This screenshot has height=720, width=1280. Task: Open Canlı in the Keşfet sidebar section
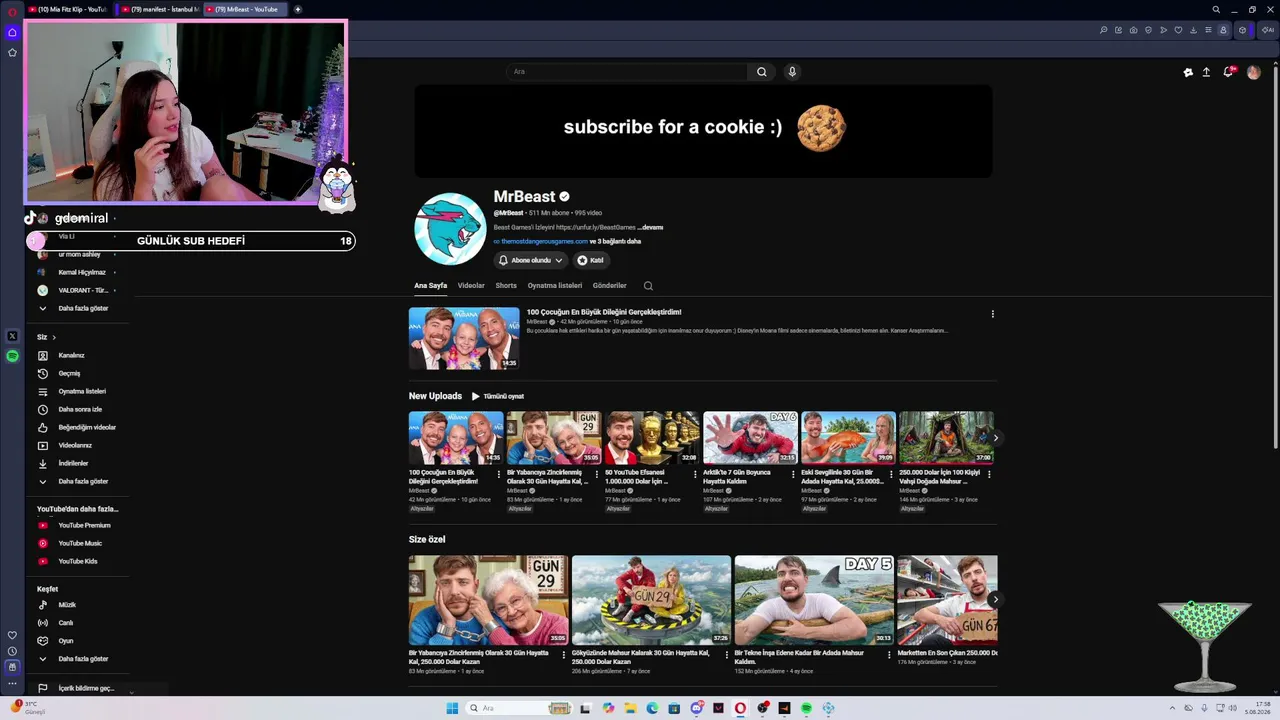[66, 623]
